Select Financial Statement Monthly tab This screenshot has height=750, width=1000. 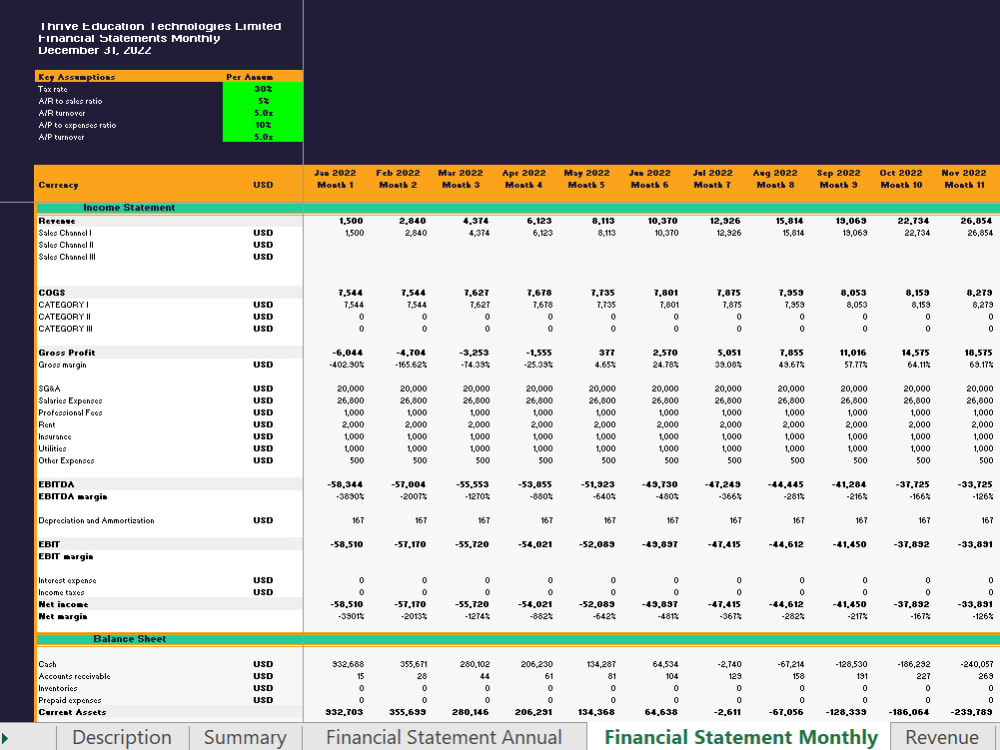pyautogui.click(x=740, y=737)
